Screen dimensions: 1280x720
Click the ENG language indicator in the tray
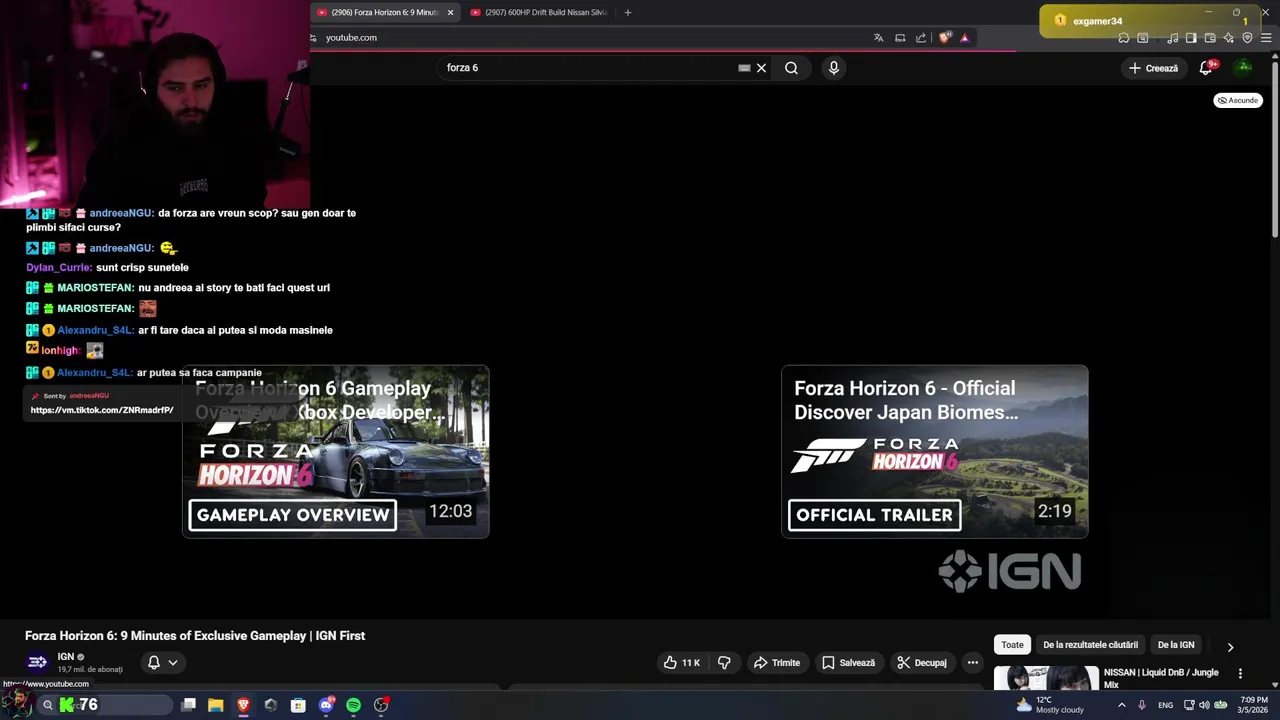pyautogui.click(x=1165, y=705)
